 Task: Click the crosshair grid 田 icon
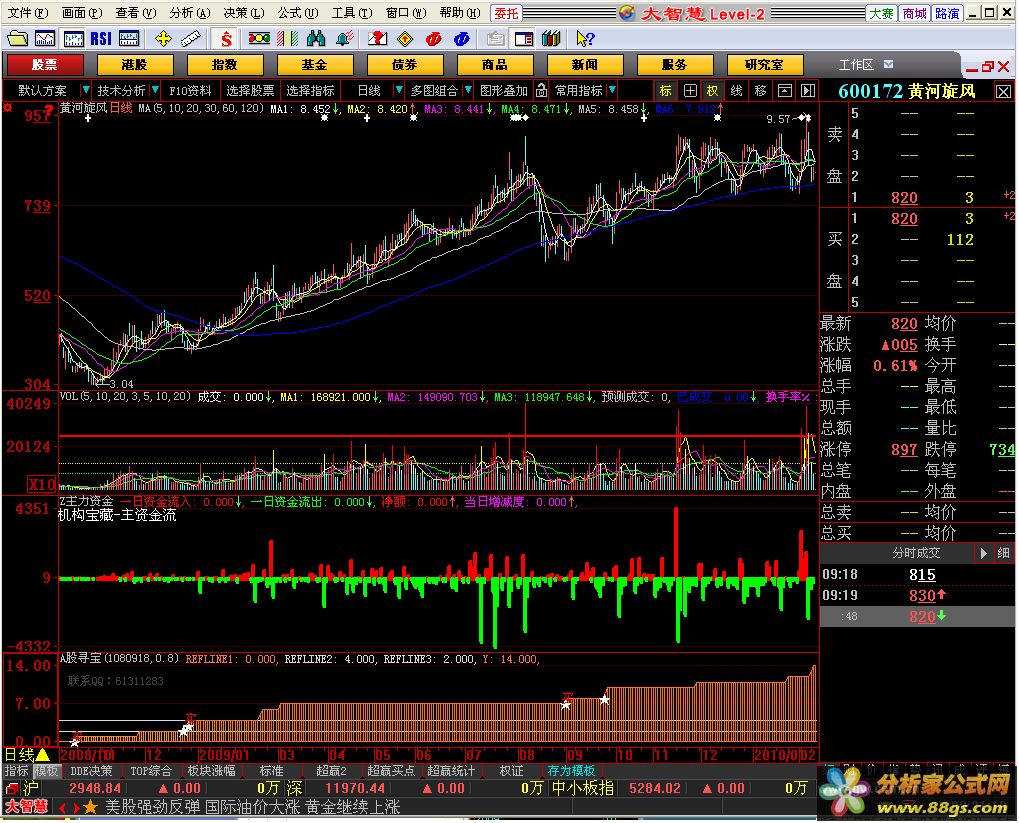click(690, 90)
